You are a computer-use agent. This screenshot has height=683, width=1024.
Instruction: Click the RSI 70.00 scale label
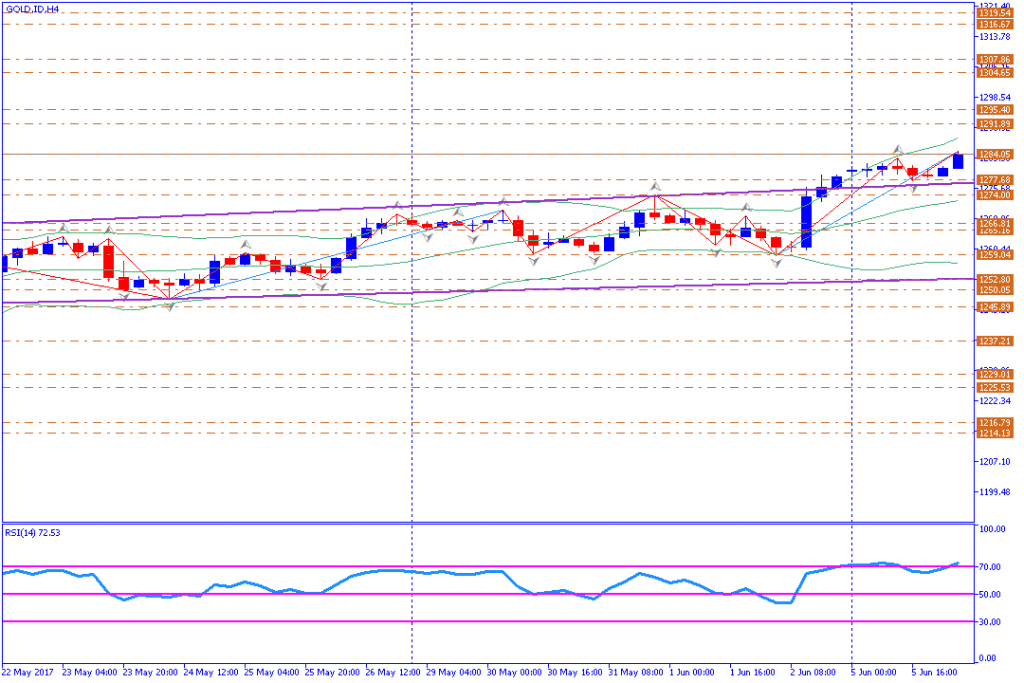coord(992,567)
